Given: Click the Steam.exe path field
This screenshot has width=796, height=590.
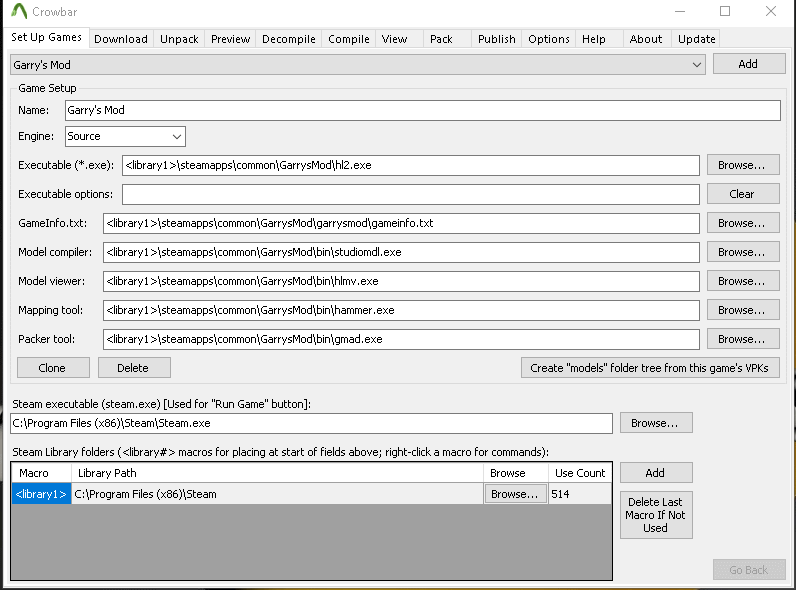Looking at the screenshot, I should 311,423.
